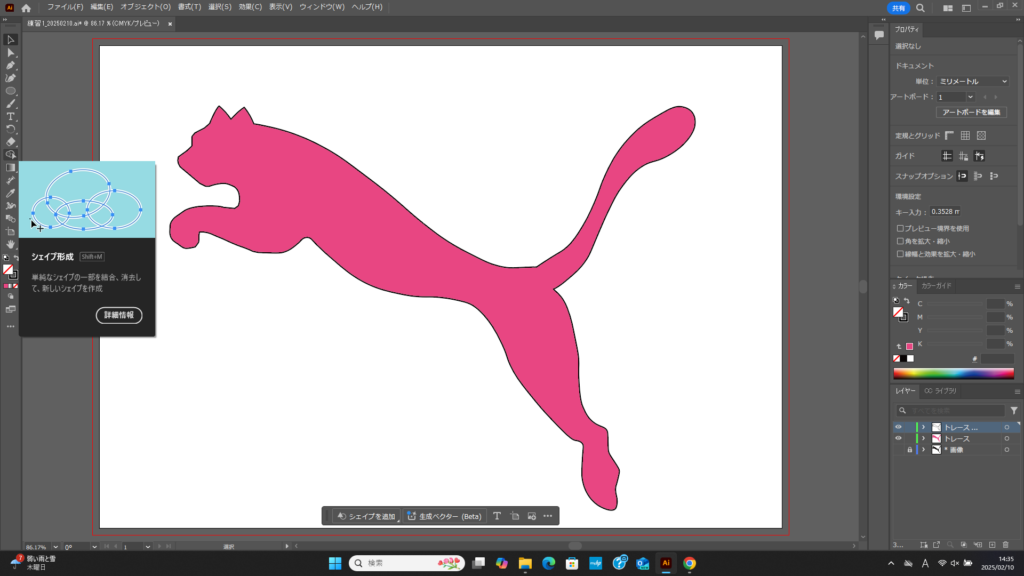Click the 詳細情報 button in the tooltip
Screen dimensions: 1024x576
click(x=119, y=315)
